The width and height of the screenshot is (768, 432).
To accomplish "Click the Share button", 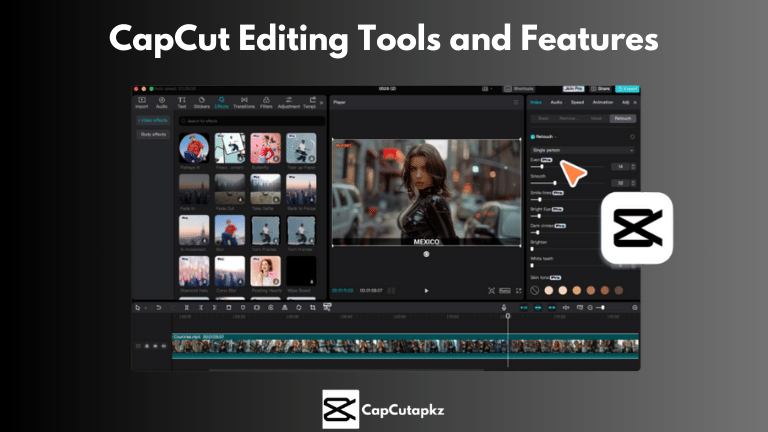I will coord(600,89).
